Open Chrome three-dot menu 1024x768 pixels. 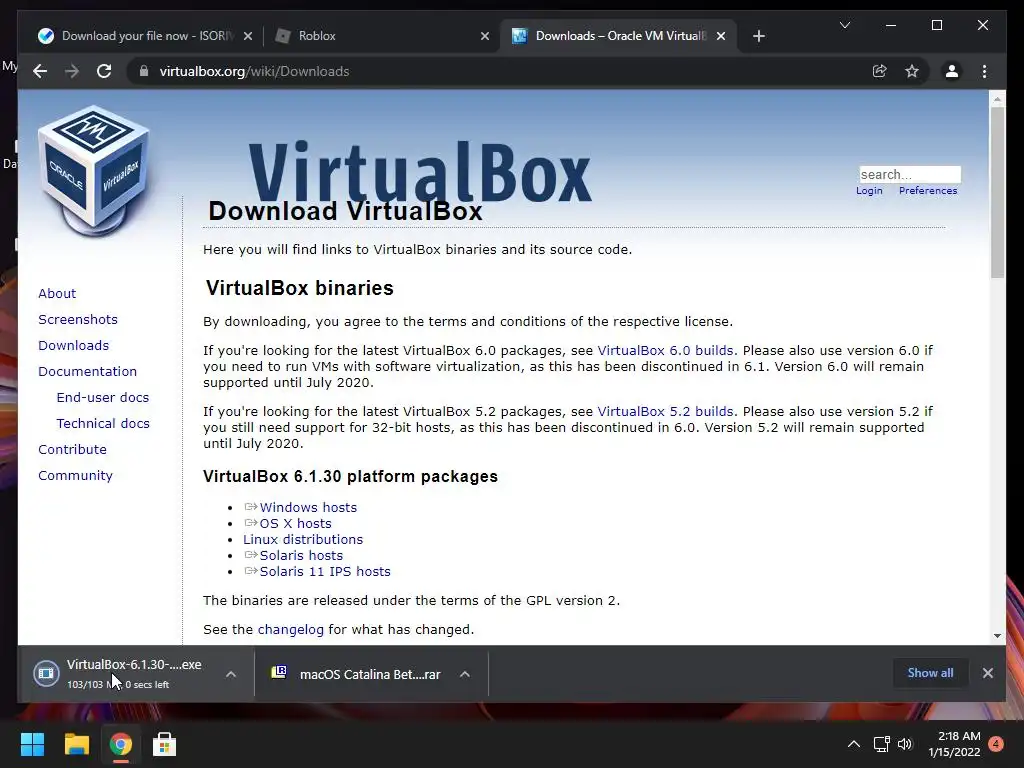(984, 71)
